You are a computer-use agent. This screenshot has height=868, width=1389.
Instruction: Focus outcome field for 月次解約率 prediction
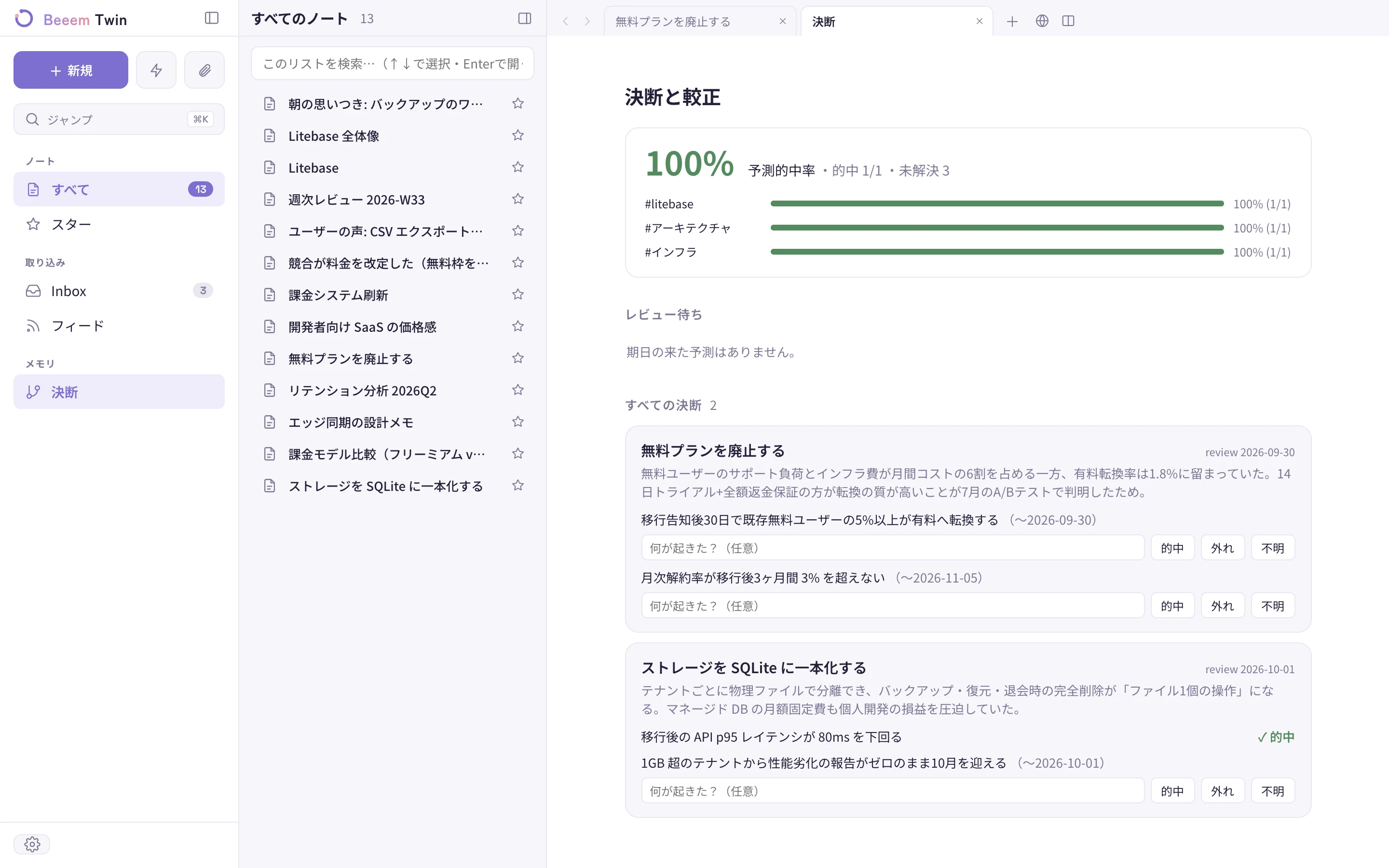tap(893, 606)
